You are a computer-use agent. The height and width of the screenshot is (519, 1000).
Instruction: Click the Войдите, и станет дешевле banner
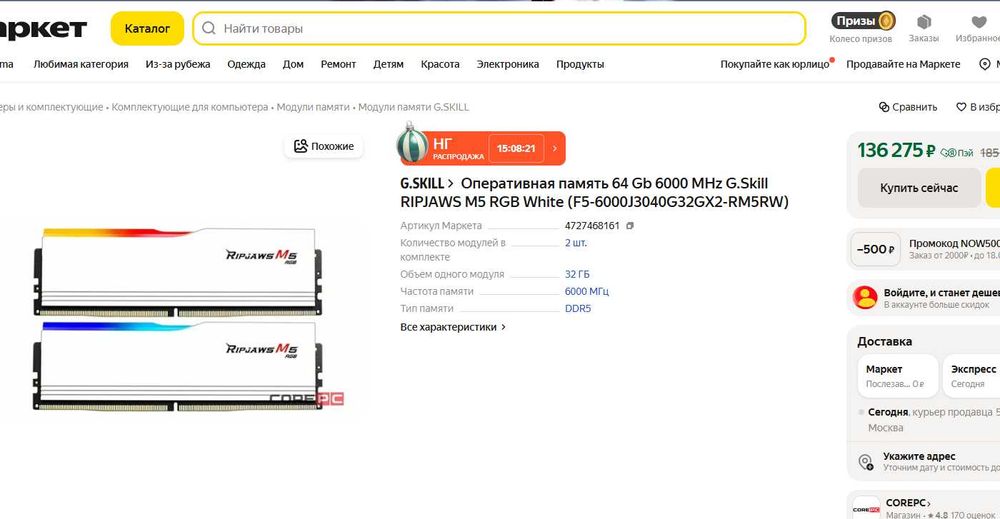(x=925, y=298)
